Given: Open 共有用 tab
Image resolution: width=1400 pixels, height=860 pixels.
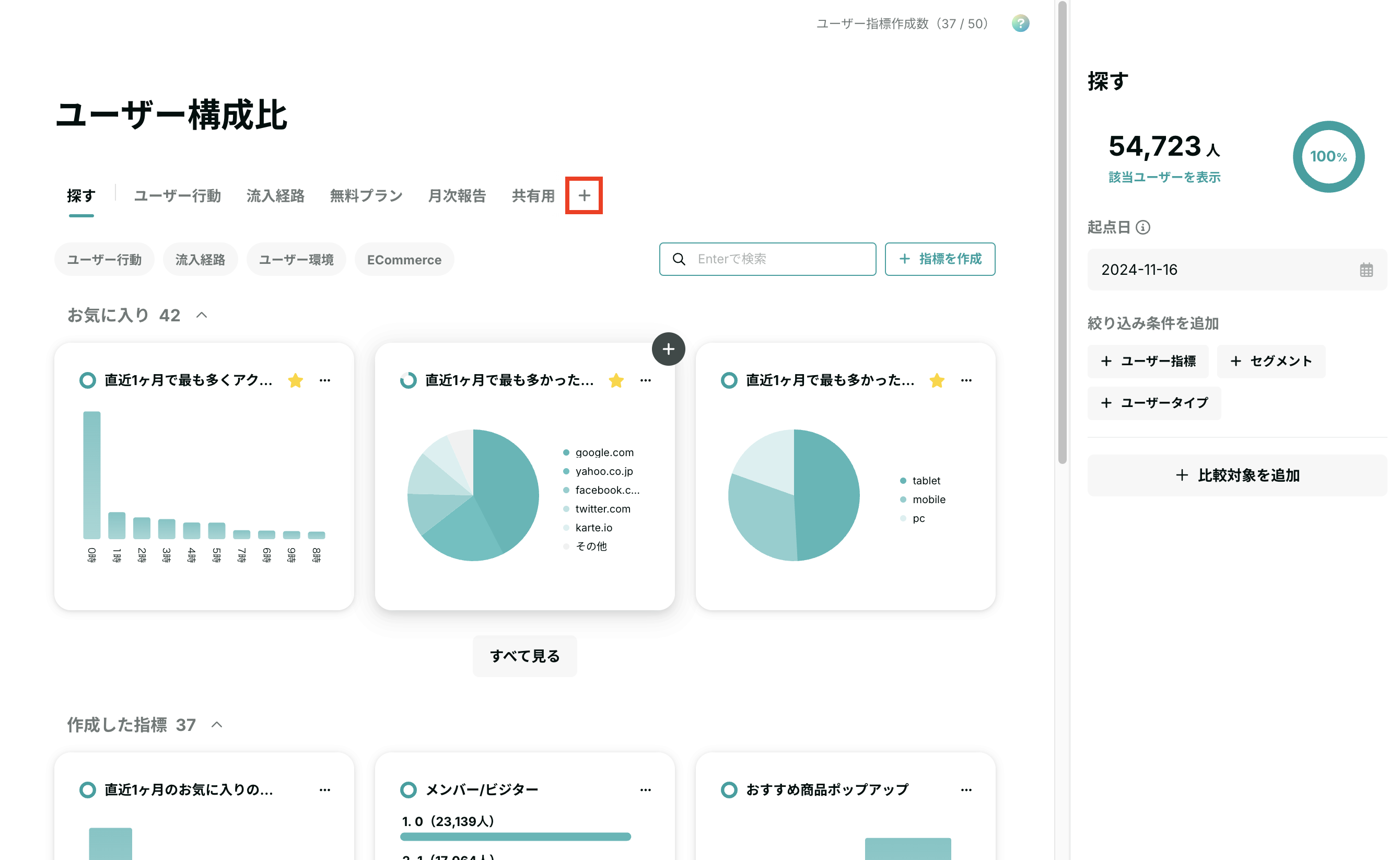Looking at the screenshot, I should pyautogui.click(x=533, y=195).
